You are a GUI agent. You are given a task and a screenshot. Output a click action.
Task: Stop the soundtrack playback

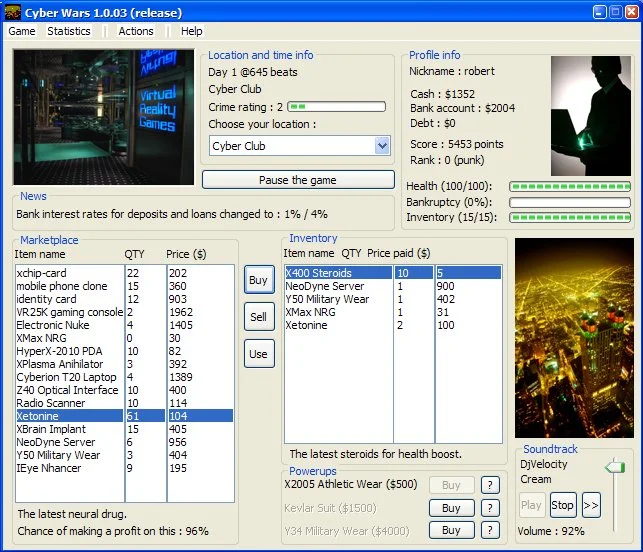563,505
